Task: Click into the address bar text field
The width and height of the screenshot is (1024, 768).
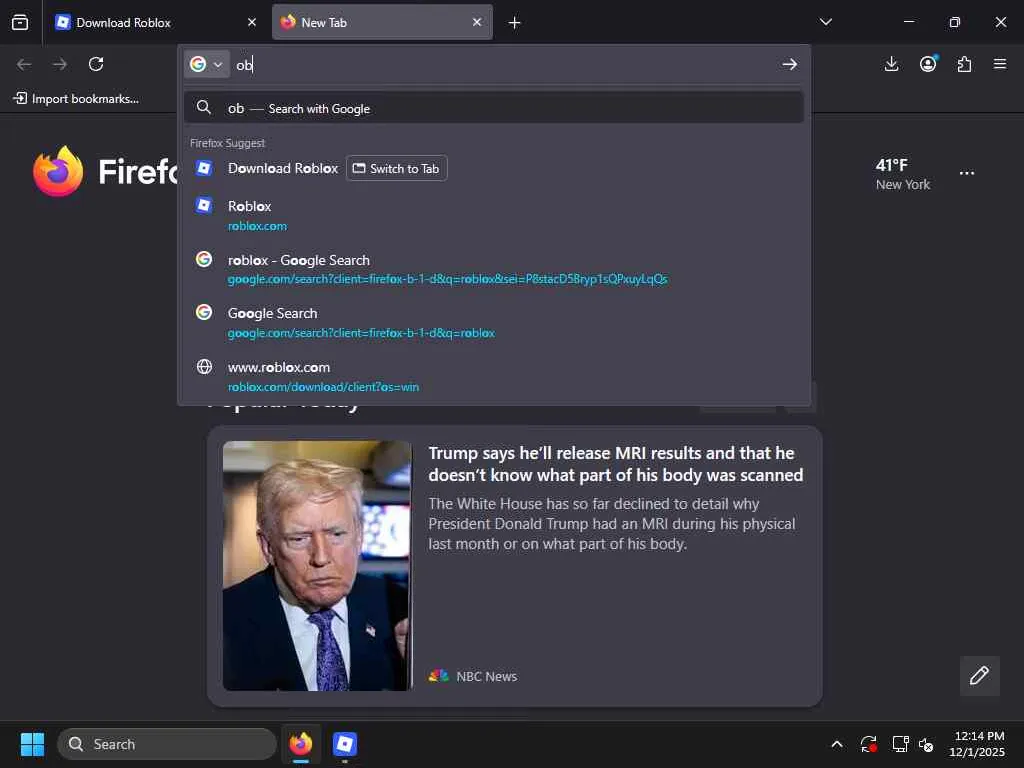Action: pyautogui.click(x=503, y=64)
